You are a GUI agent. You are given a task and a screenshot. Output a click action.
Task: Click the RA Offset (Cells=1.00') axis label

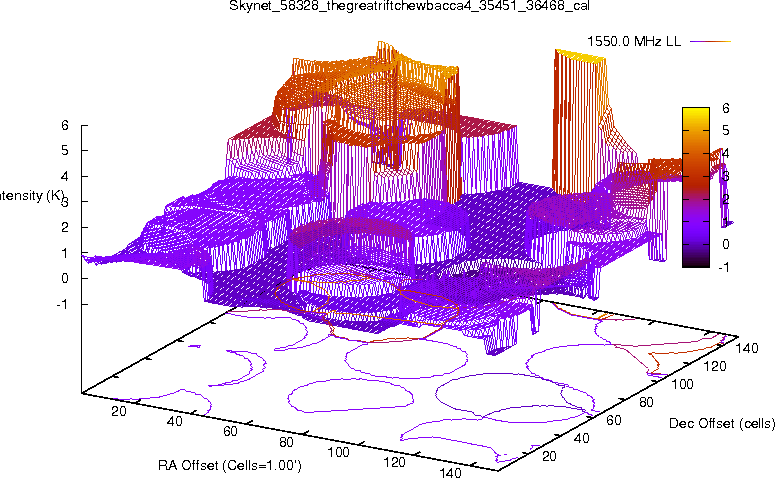(230, 465)
